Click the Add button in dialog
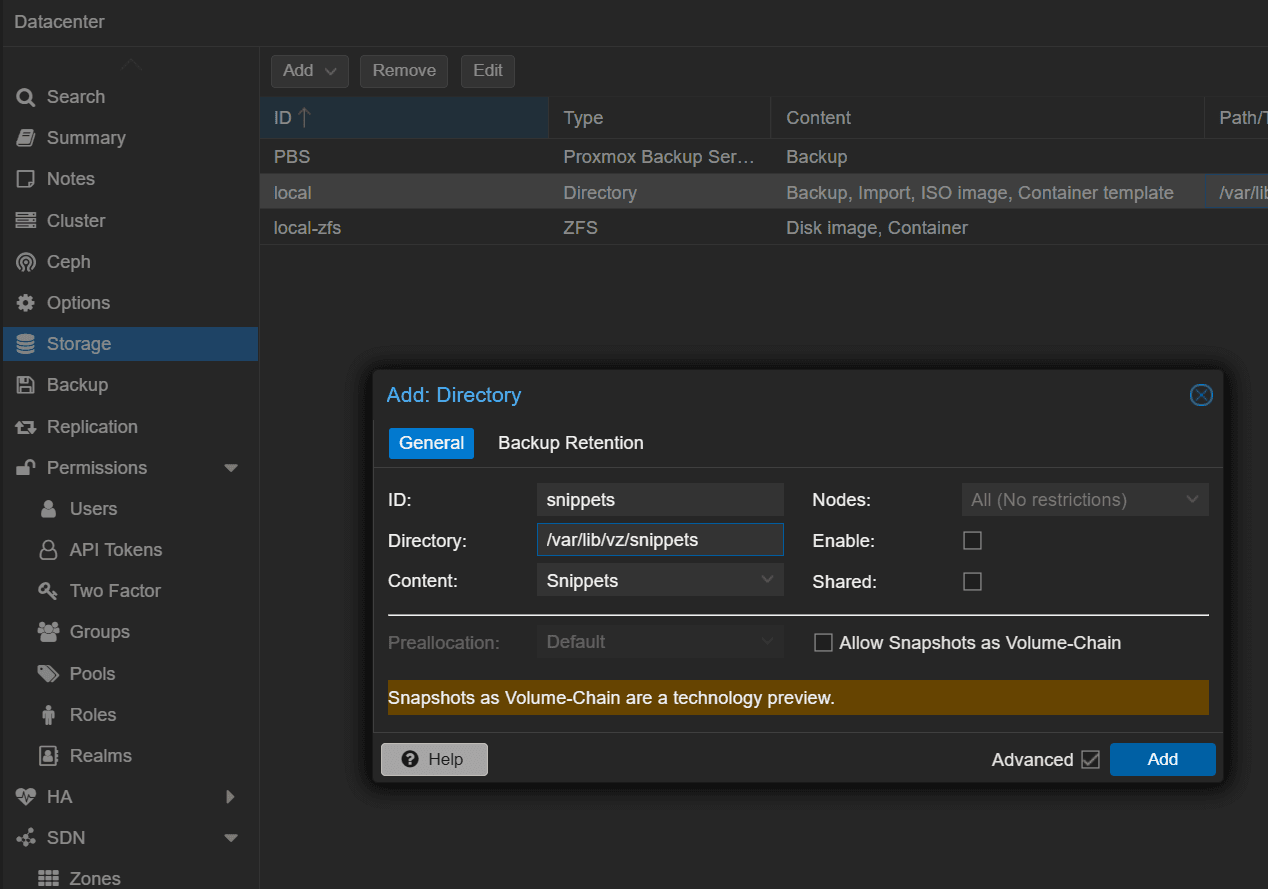Viewport: 1268px width, 889px height. click(1163, 760)
